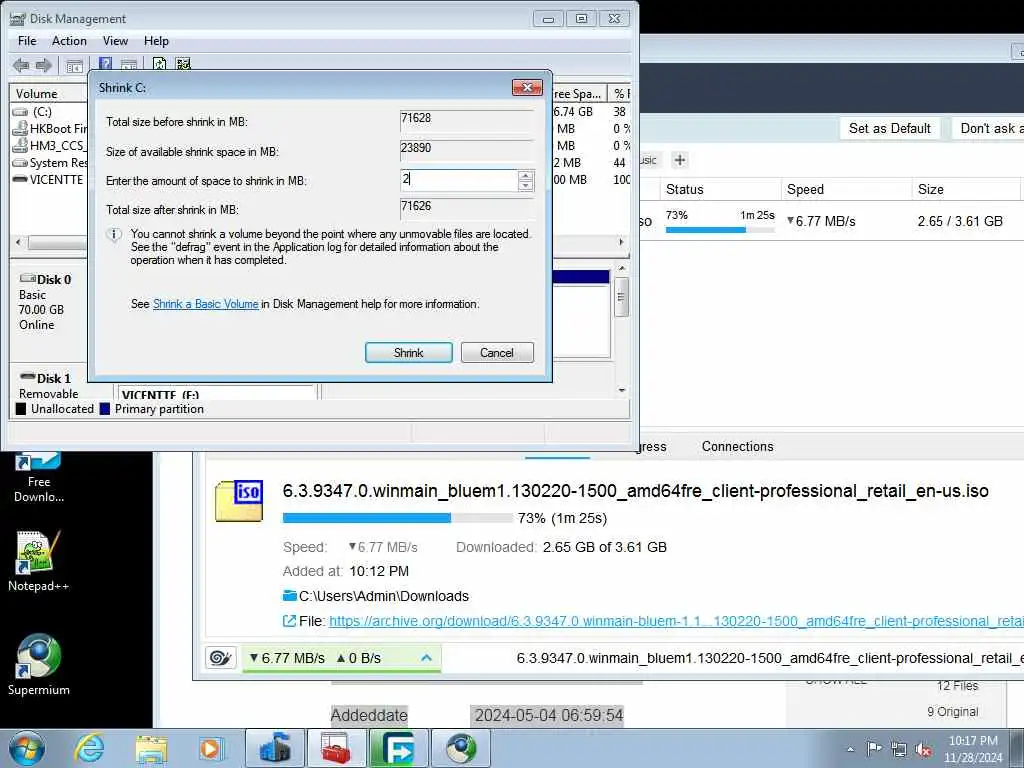Click the network tray icon
1024x768 pixels.
(899, 749)
